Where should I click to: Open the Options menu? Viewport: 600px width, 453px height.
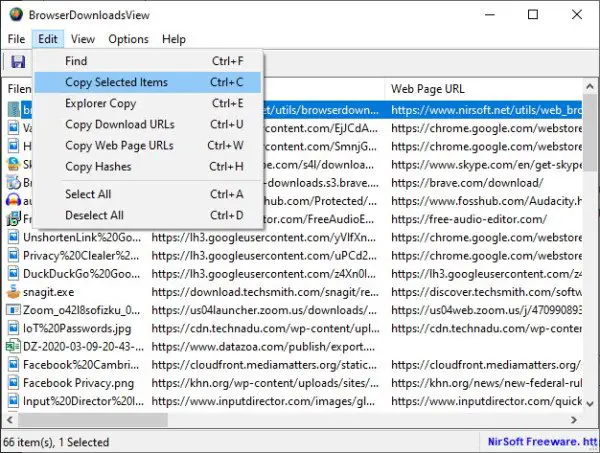coord(128,39)
